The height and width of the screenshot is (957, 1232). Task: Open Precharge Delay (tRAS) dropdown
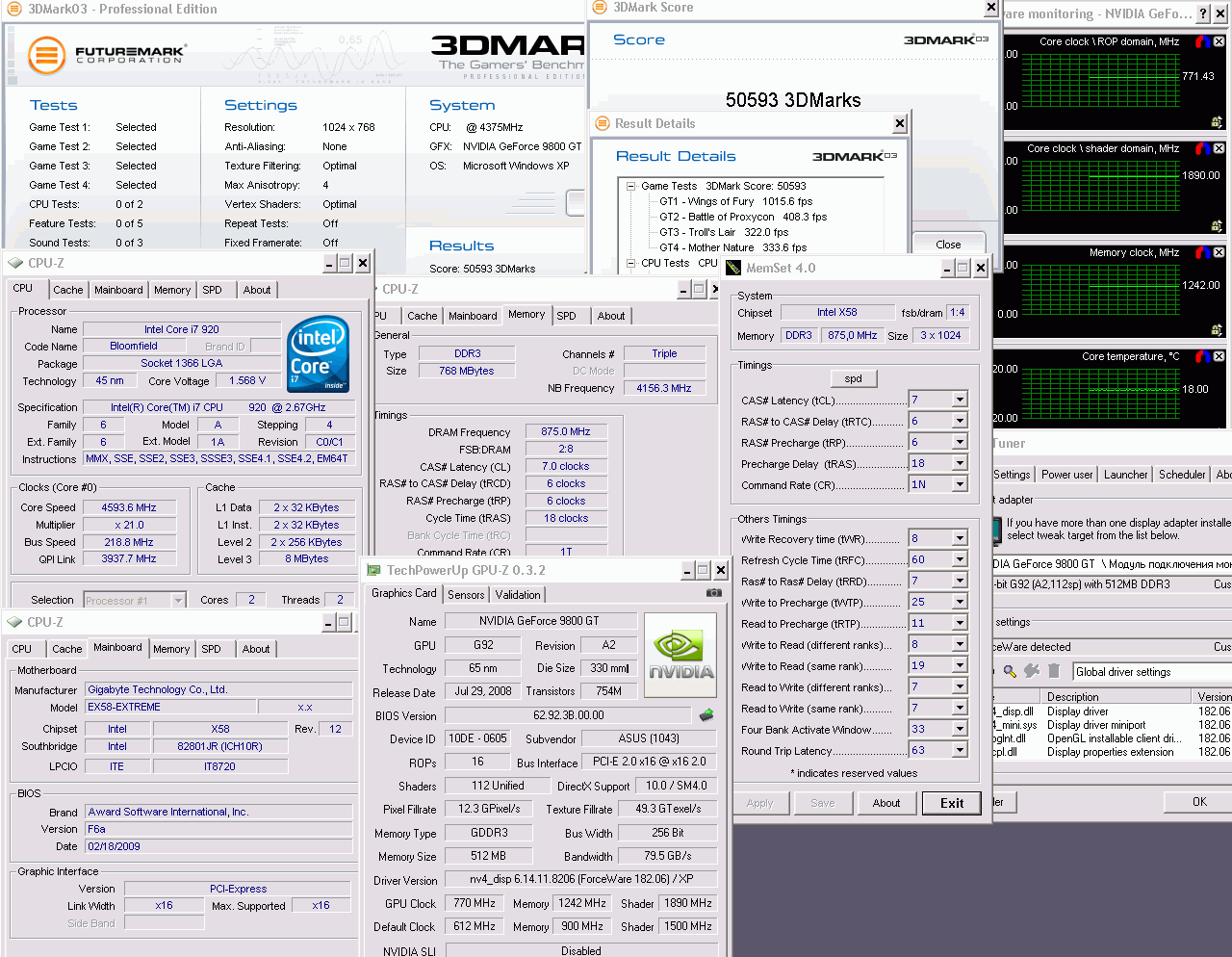click(x=960, y=463)
